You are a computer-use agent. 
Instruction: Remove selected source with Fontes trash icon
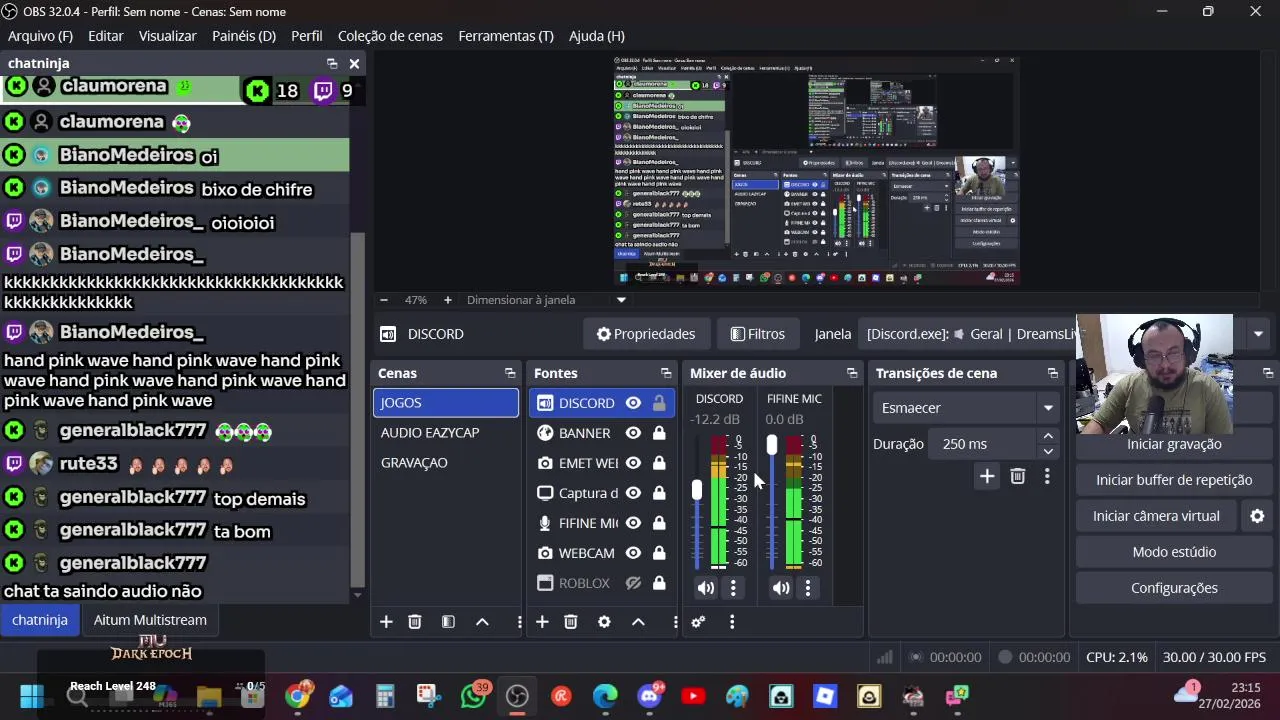point(571,622)
